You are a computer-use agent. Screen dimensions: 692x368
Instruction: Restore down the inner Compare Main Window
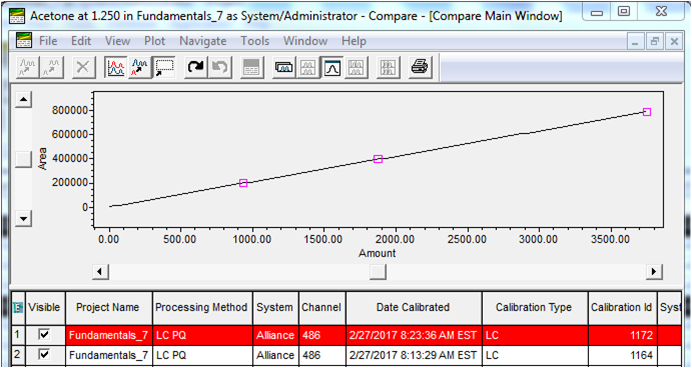(x=655, y=42)
